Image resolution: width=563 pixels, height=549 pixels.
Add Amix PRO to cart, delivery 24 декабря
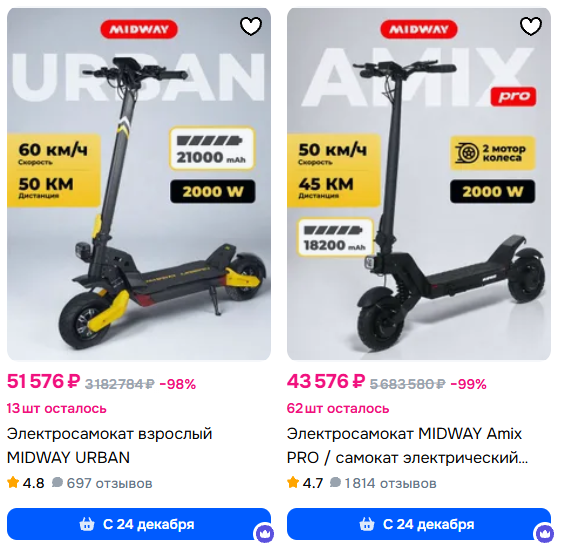[x=419, y=524]
